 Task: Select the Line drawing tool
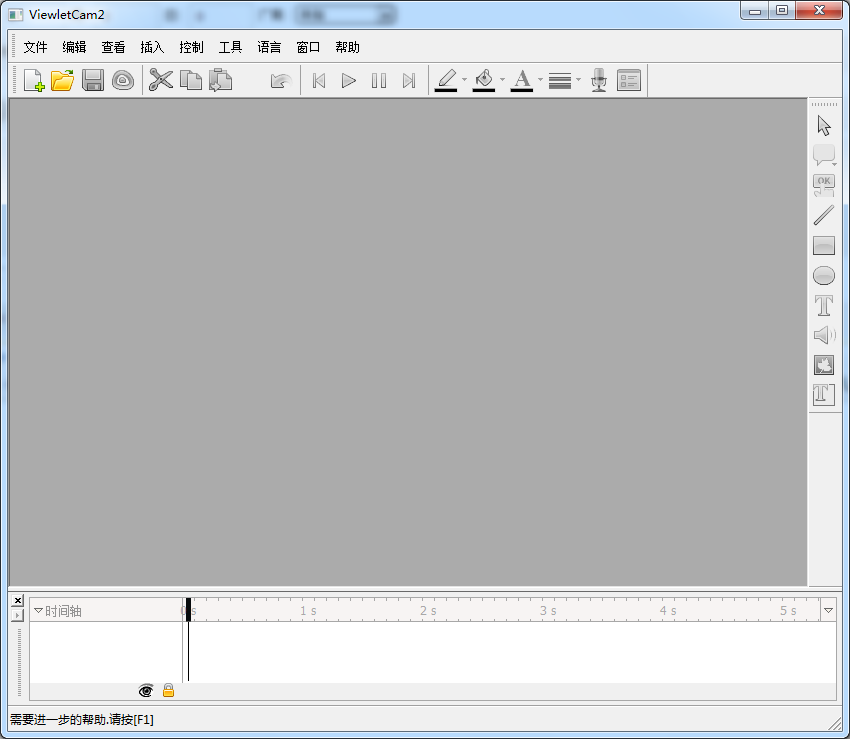tap(824, 215)
